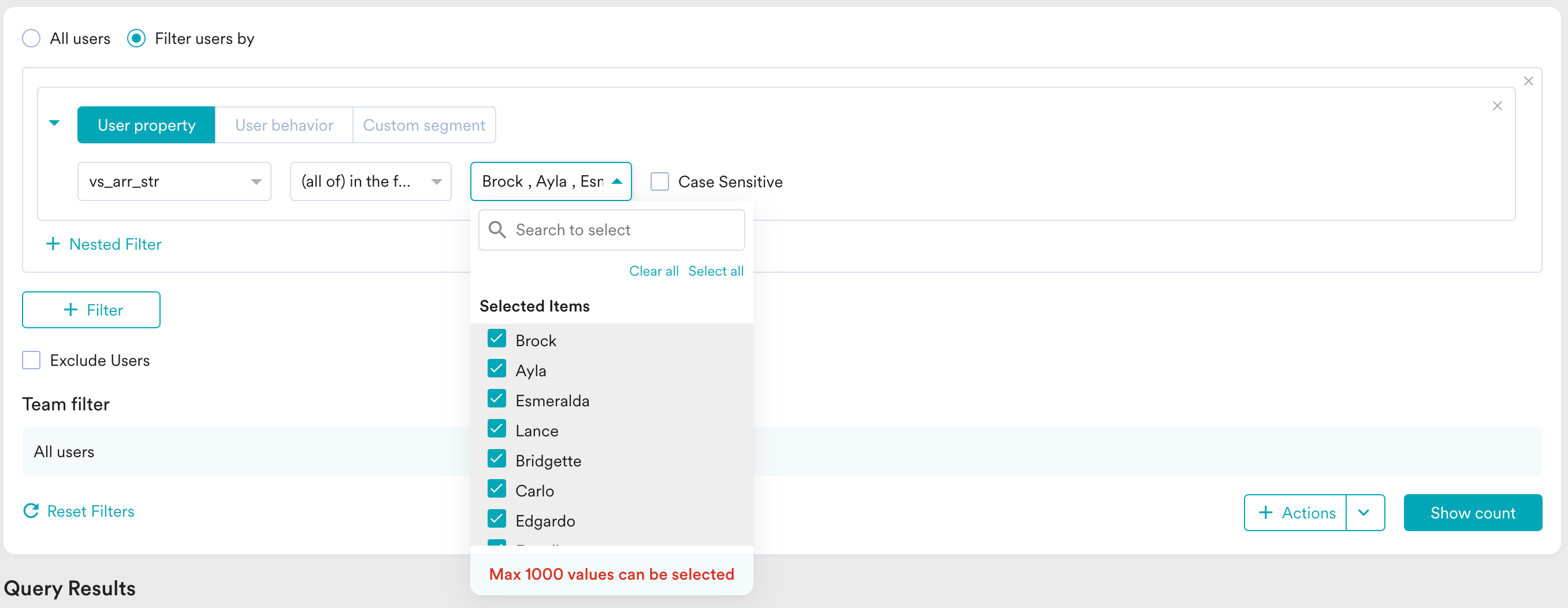The image size is (1568, 608).
Task: Click the Reset Filters refresh icon
Action: [31, 511]
